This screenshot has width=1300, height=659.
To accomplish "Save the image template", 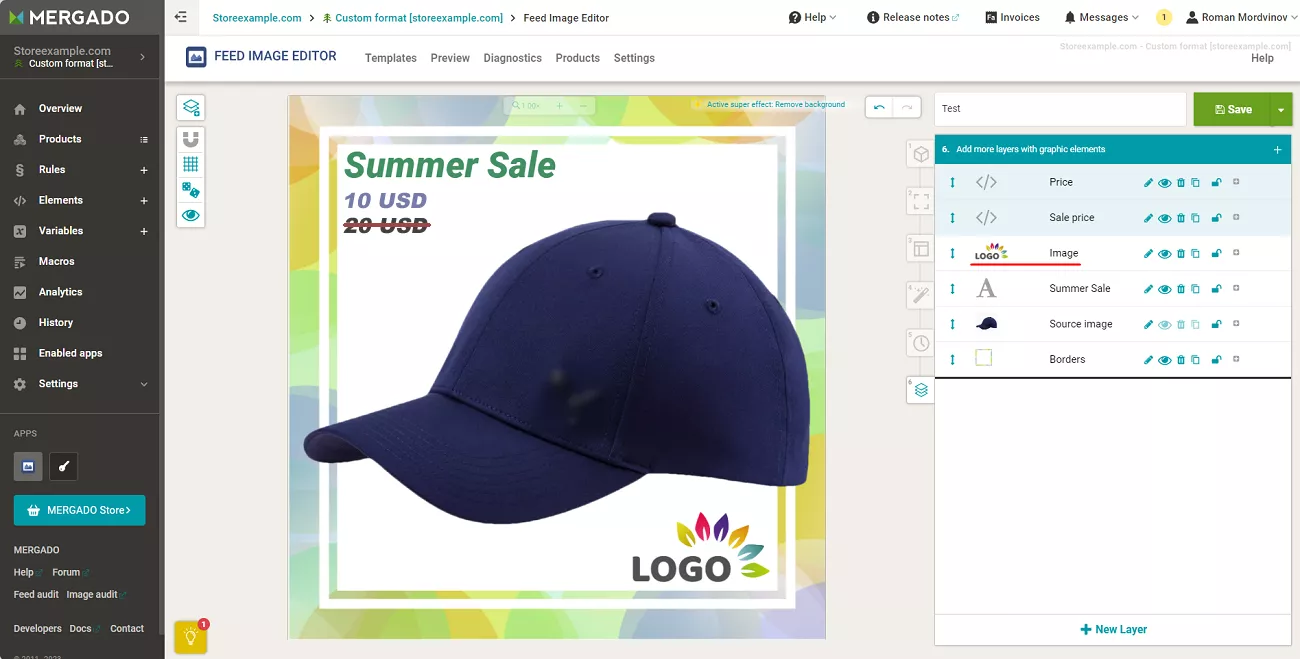I will 1232,110.
